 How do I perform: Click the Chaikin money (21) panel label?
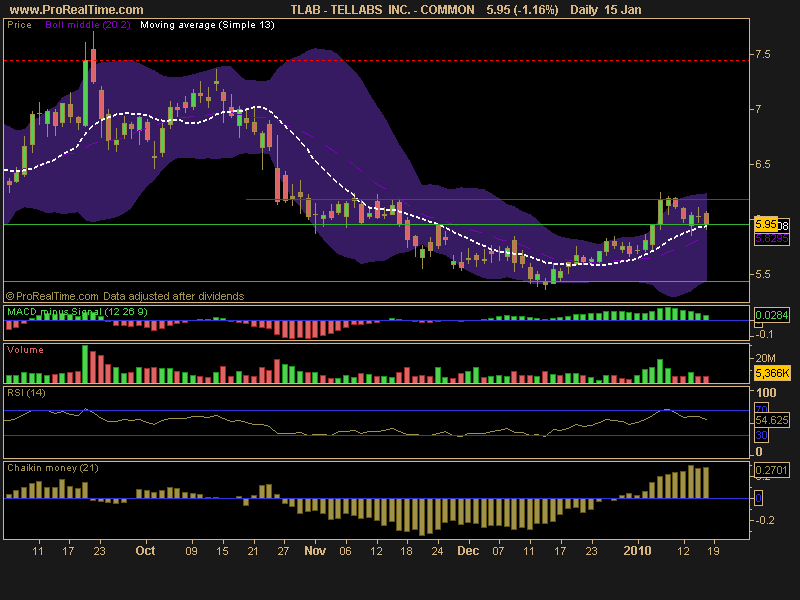coord(53,468)
